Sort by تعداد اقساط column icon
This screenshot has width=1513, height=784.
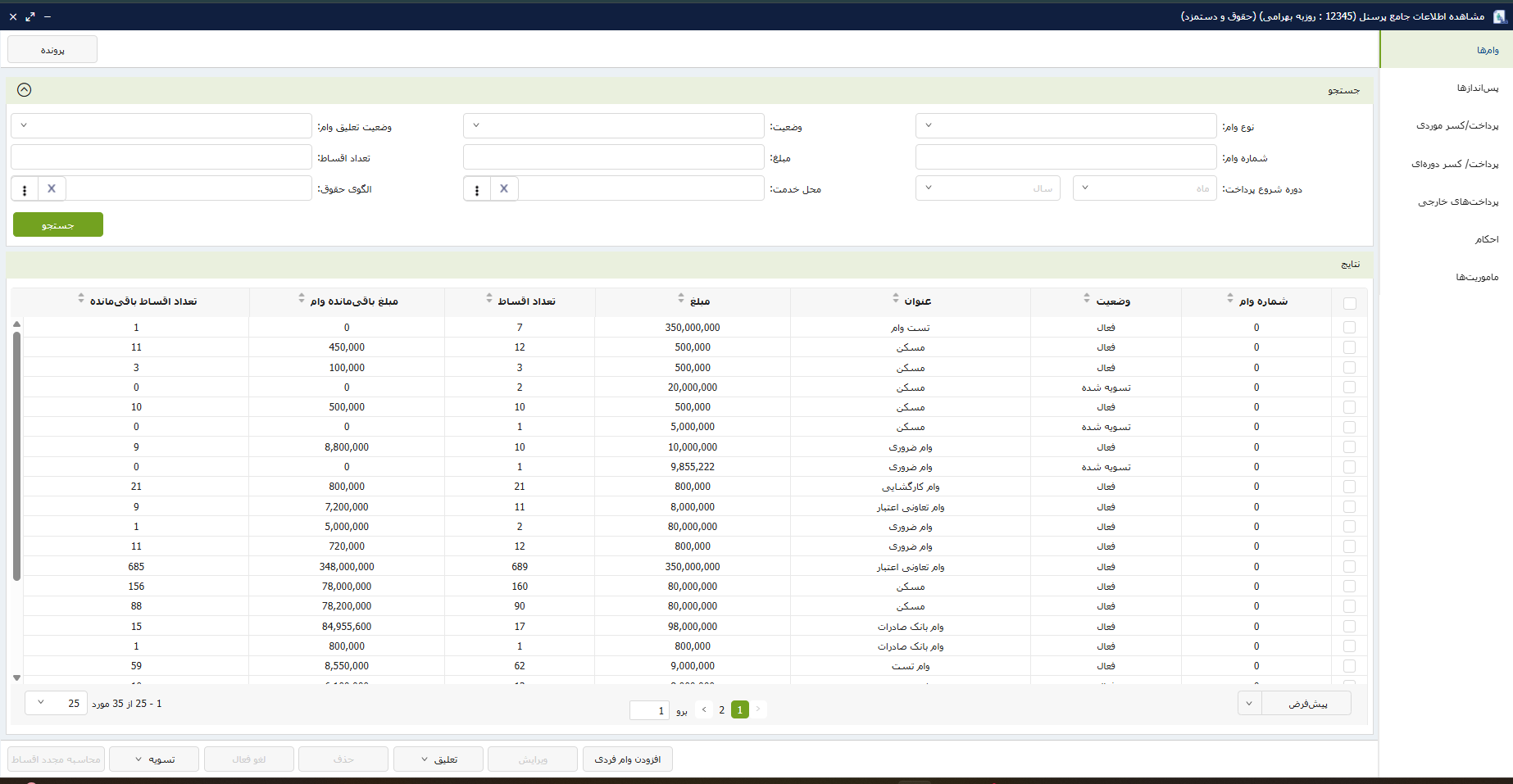tap(489, 298)
